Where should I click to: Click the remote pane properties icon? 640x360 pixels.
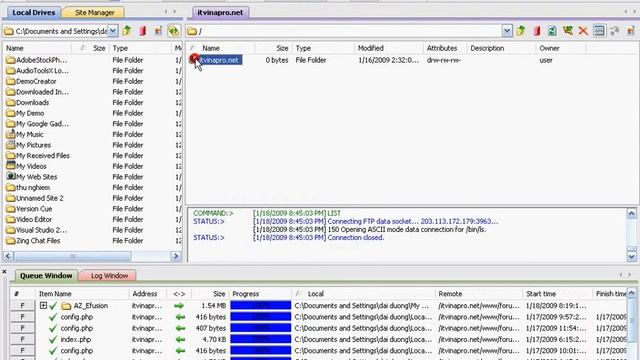[x=631, y=31]
